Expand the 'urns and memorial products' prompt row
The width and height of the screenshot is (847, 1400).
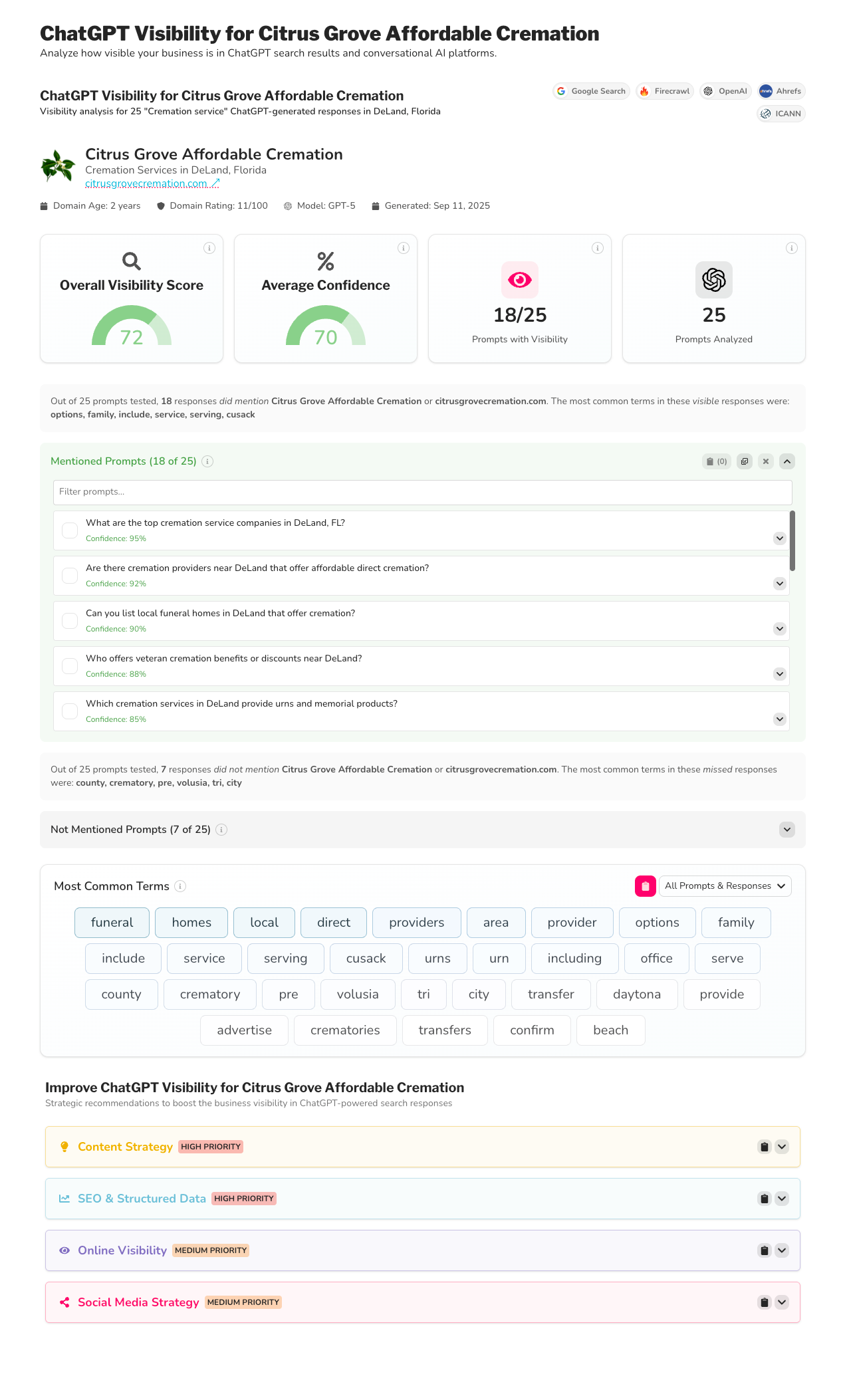[x=780, y=719]
